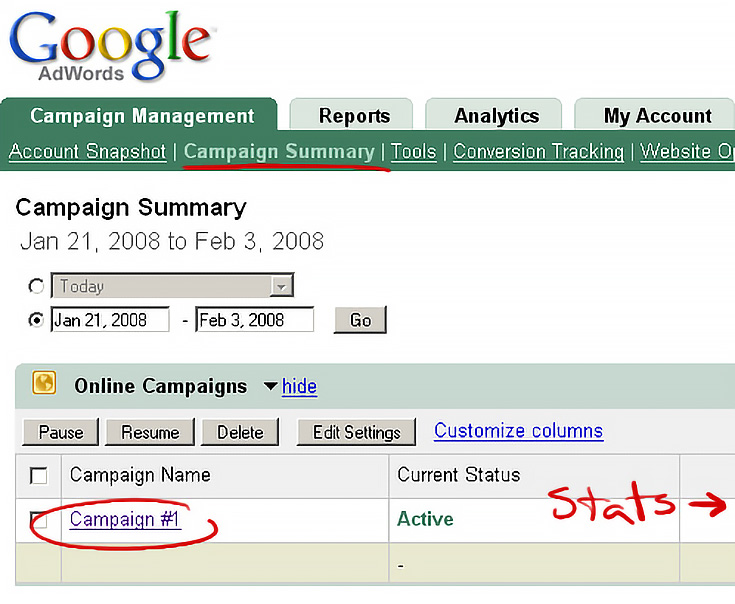Screen dimensions: 735x604
Task: Click the Go button for the date range
Action: tap(360, 320)
